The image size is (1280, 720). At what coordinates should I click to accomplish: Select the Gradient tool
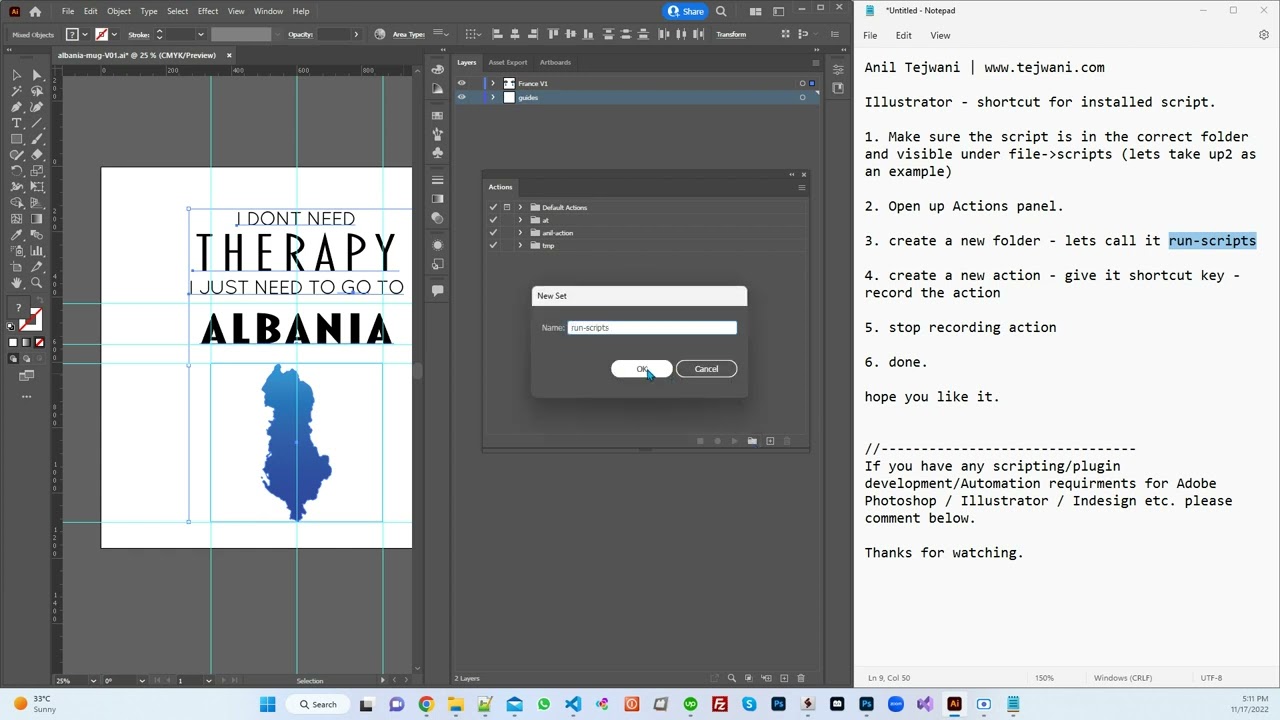[x=37, y=219]
